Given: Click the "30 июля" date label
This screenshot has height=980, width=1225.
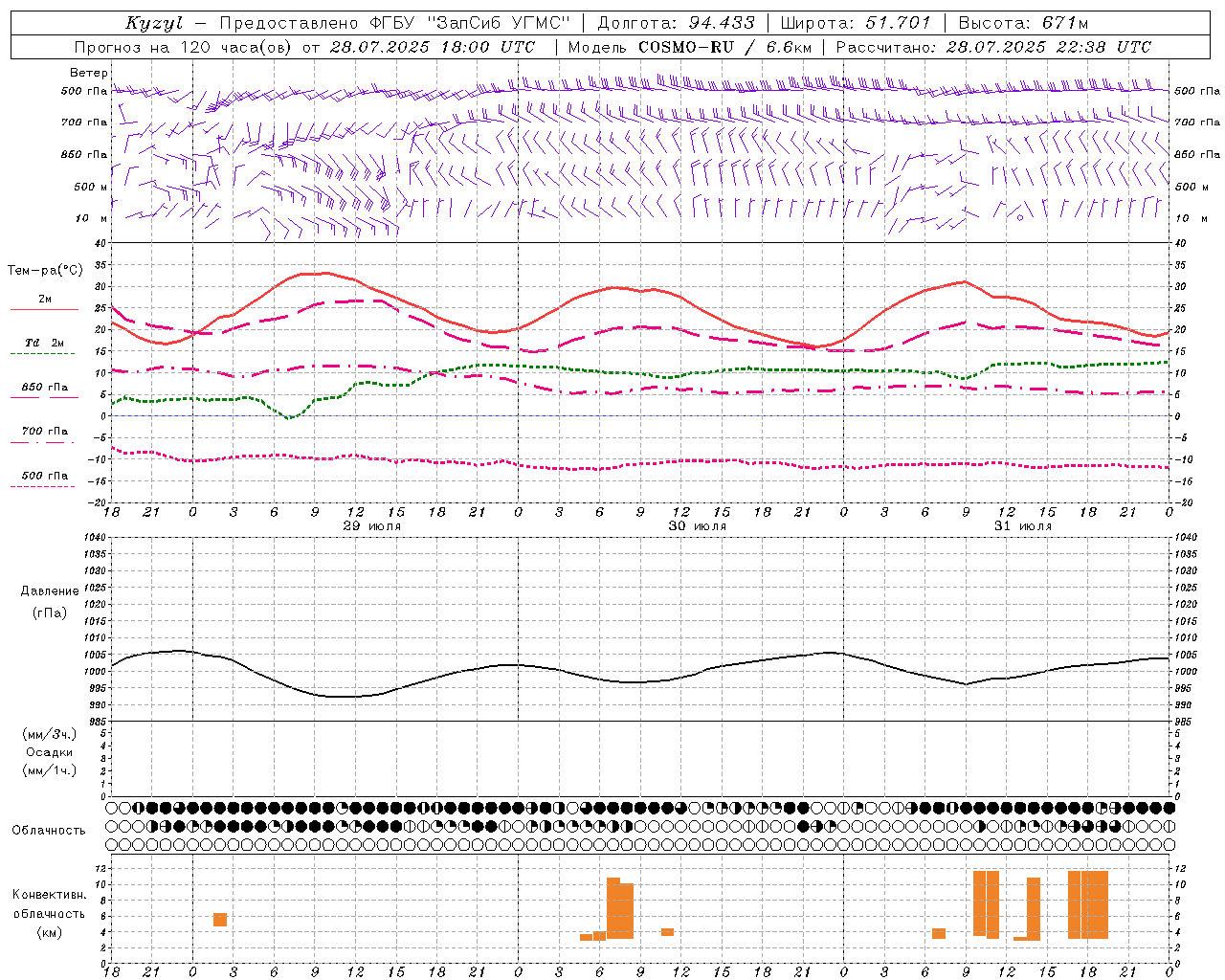Looking at the screenshot, I should (698, 526).
